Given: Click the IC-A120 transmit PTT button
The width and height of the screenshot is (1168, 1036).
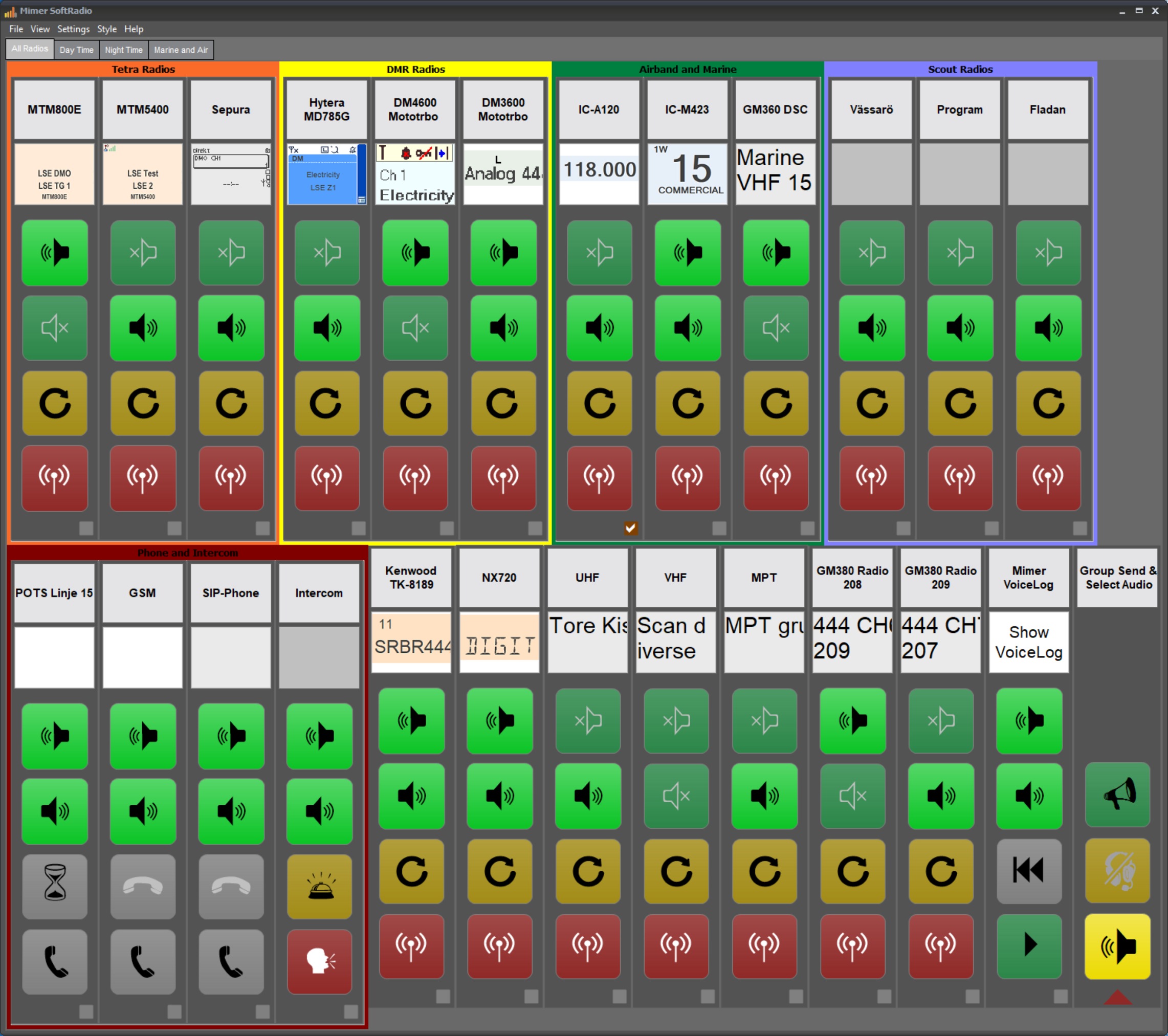Looking at the screenshot, I should (x=600, y=478).
